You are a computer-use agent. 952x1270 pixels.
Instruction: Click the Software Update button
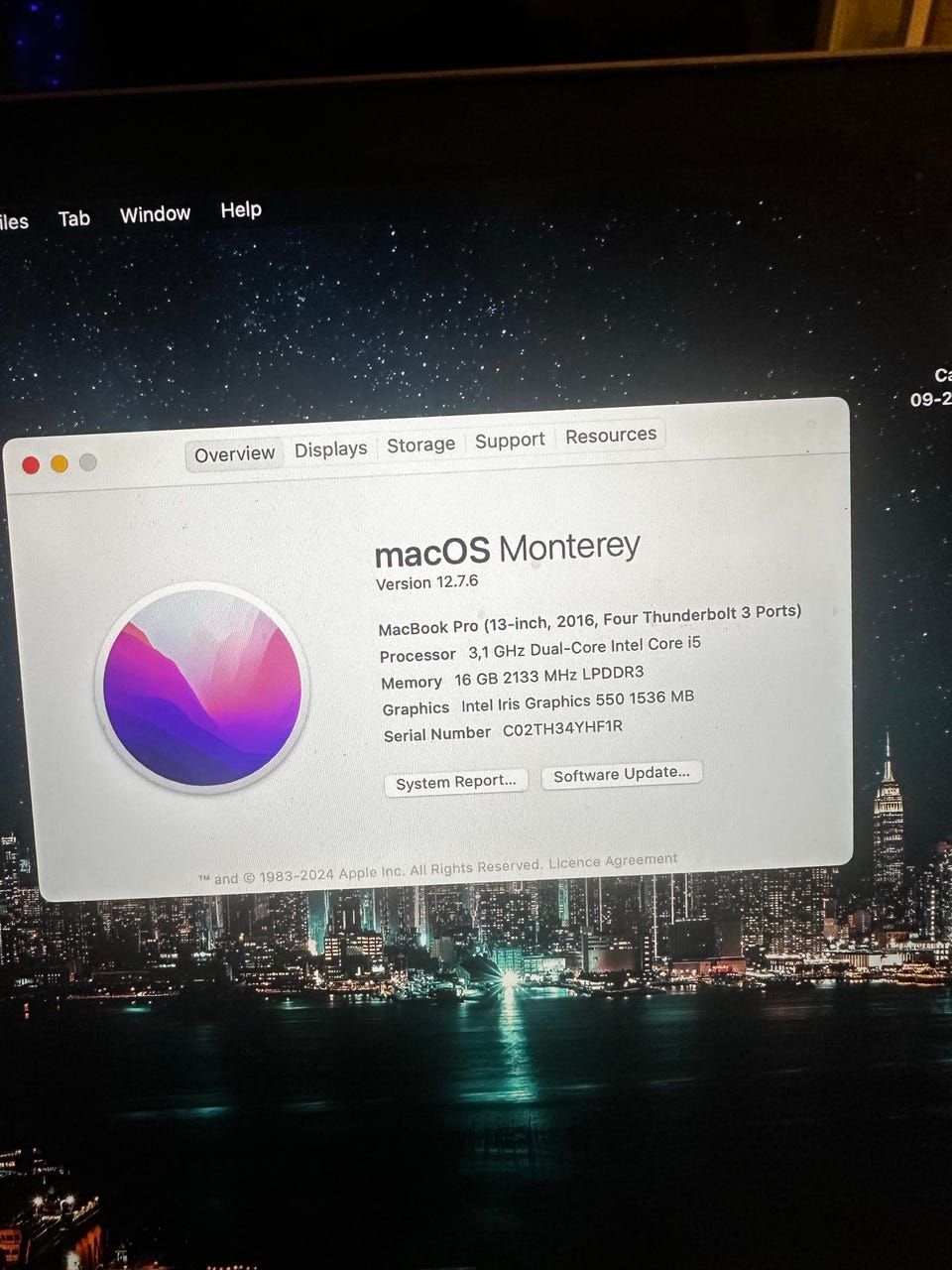tap(622, 774)
